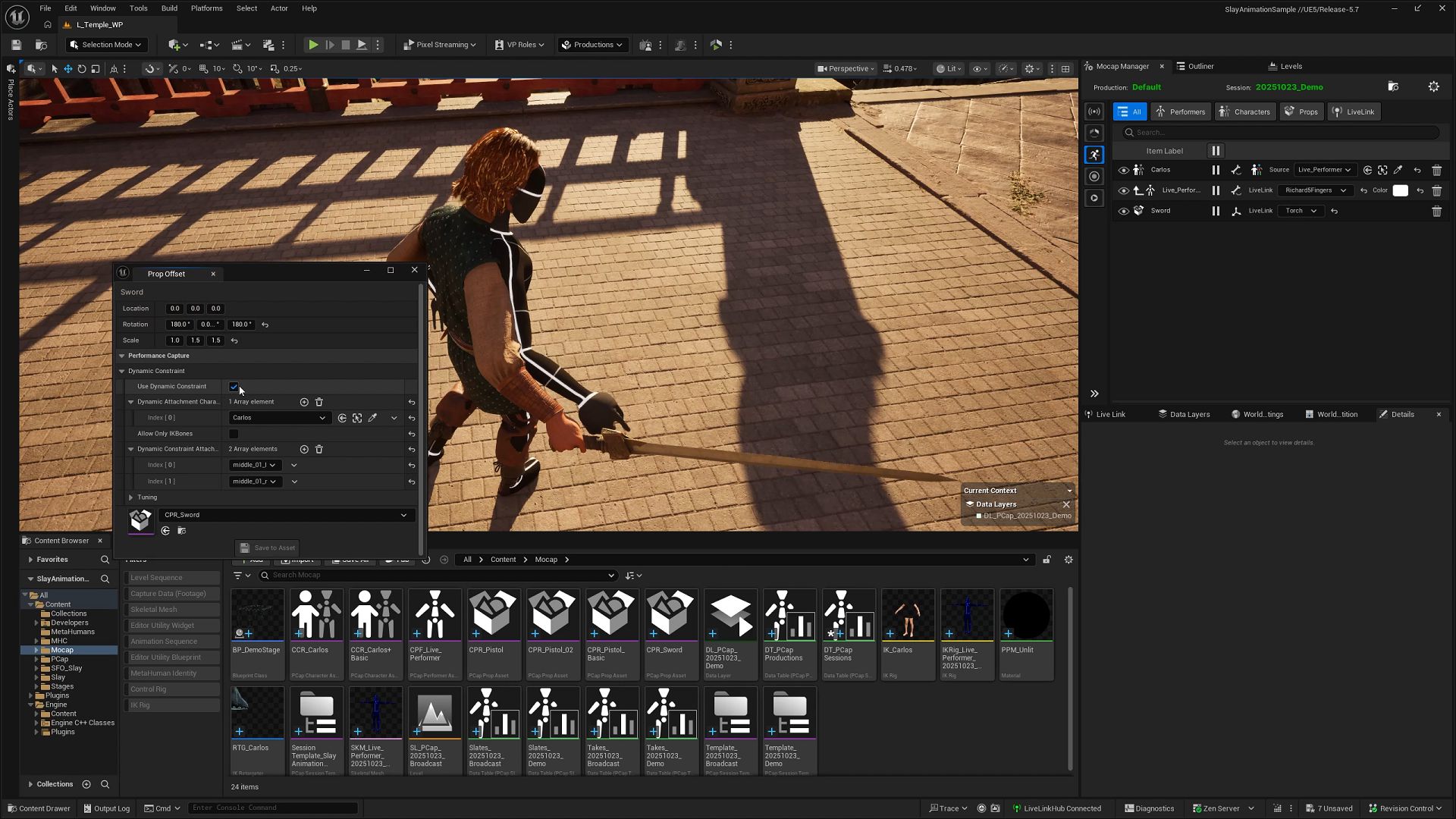Open the Mocap Manager settings gear
This screenshot has height=819, width=1456.
[1434, 86]
